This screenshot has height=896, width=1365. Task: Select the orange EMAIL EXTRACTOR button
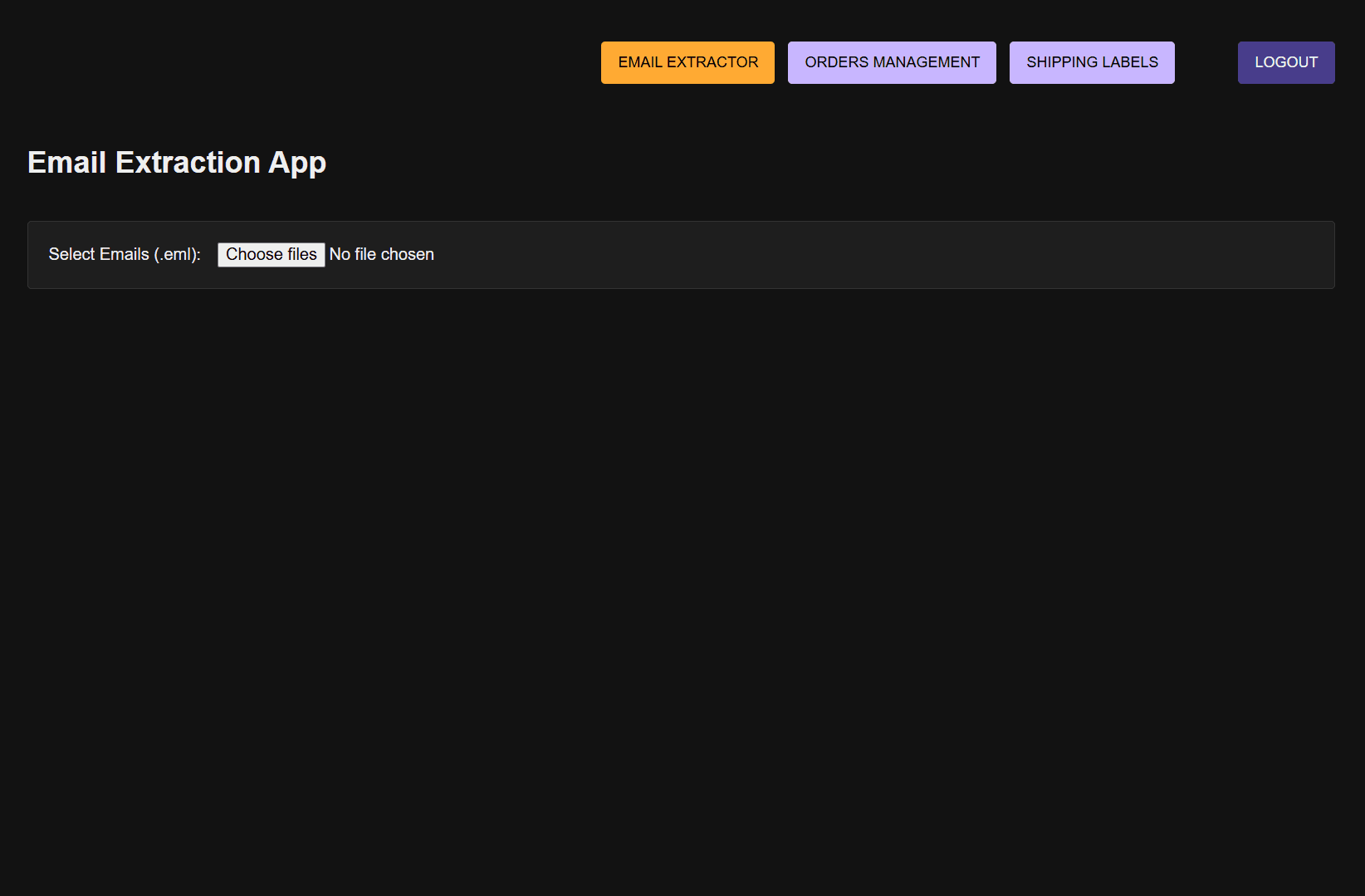pyautogui.click(x=687, y=62)
